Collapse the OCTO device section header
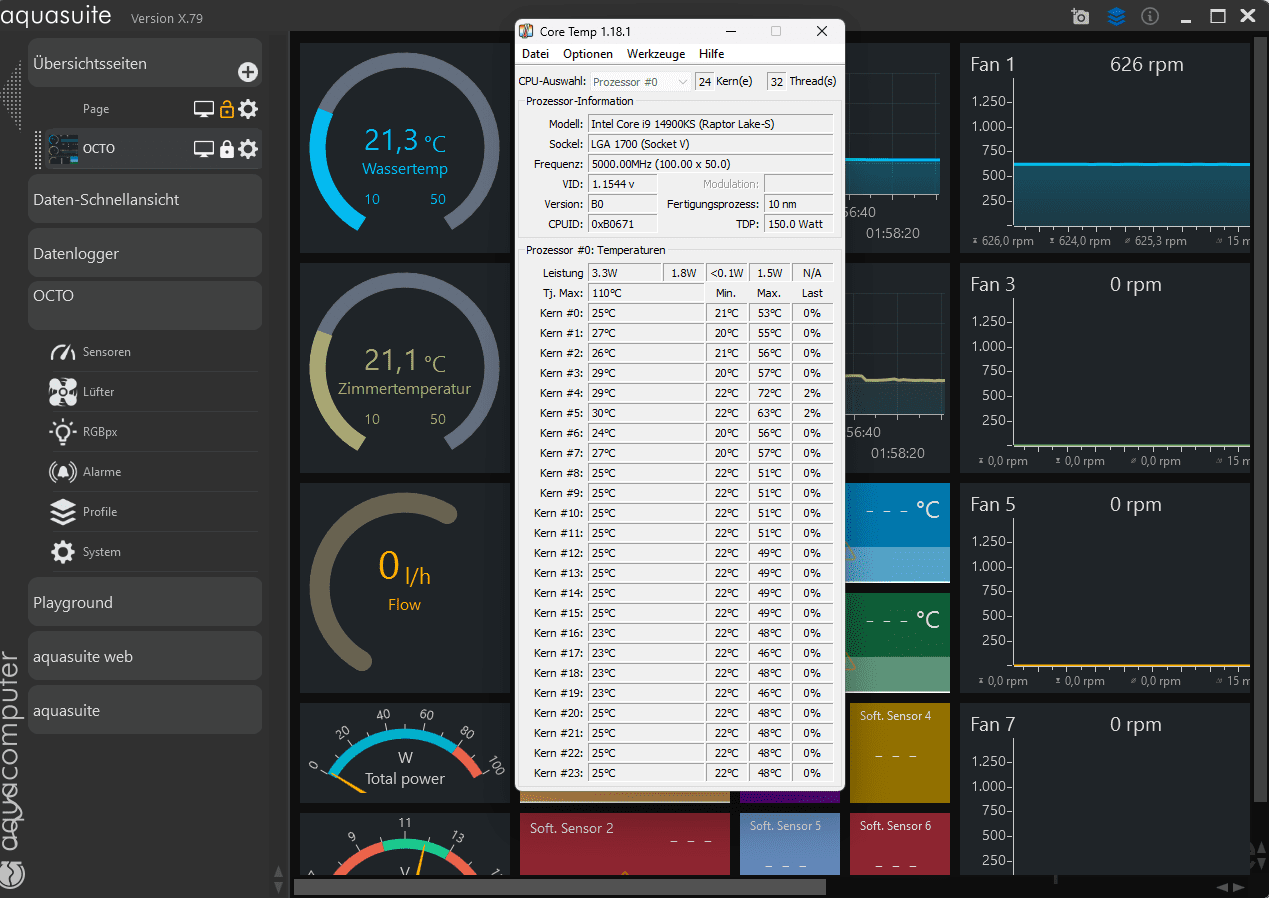Image resolution: width=1269 pixels, height=898 pixels. pyautogui.click(x=145, y=305)
